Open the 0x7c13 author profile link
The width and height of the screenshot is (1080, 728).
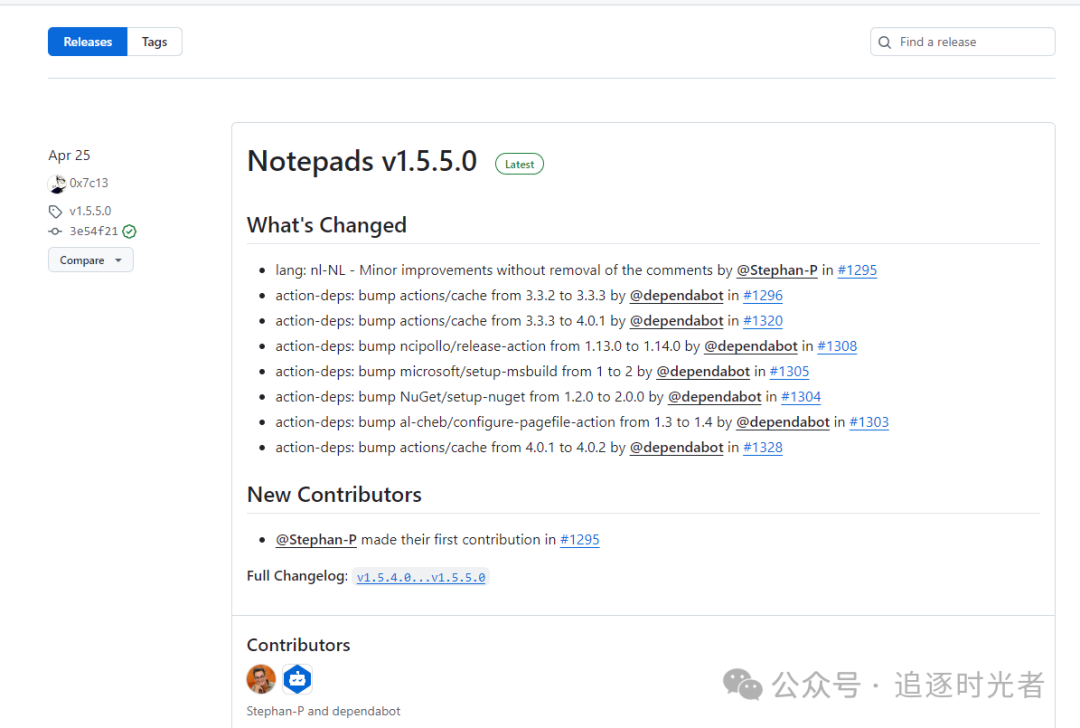click(x=89, y=183)
